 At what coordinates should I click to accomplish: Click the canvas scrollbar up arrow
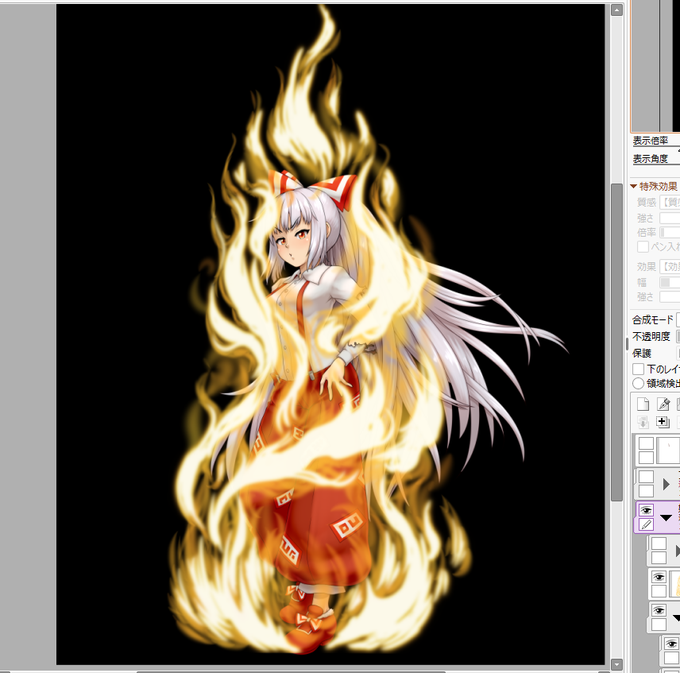click(x=617, y=10)
